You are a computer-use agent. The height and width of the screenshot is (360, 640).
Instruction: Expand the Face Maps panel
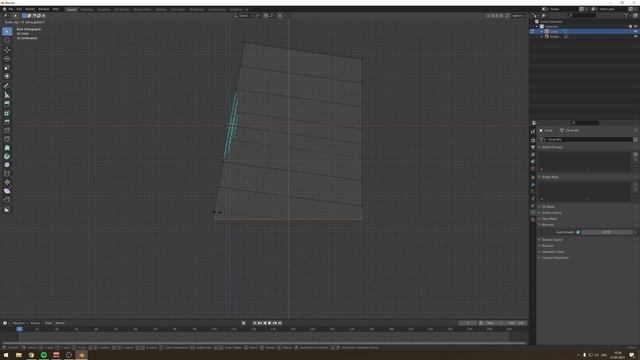tap(549, 219)
